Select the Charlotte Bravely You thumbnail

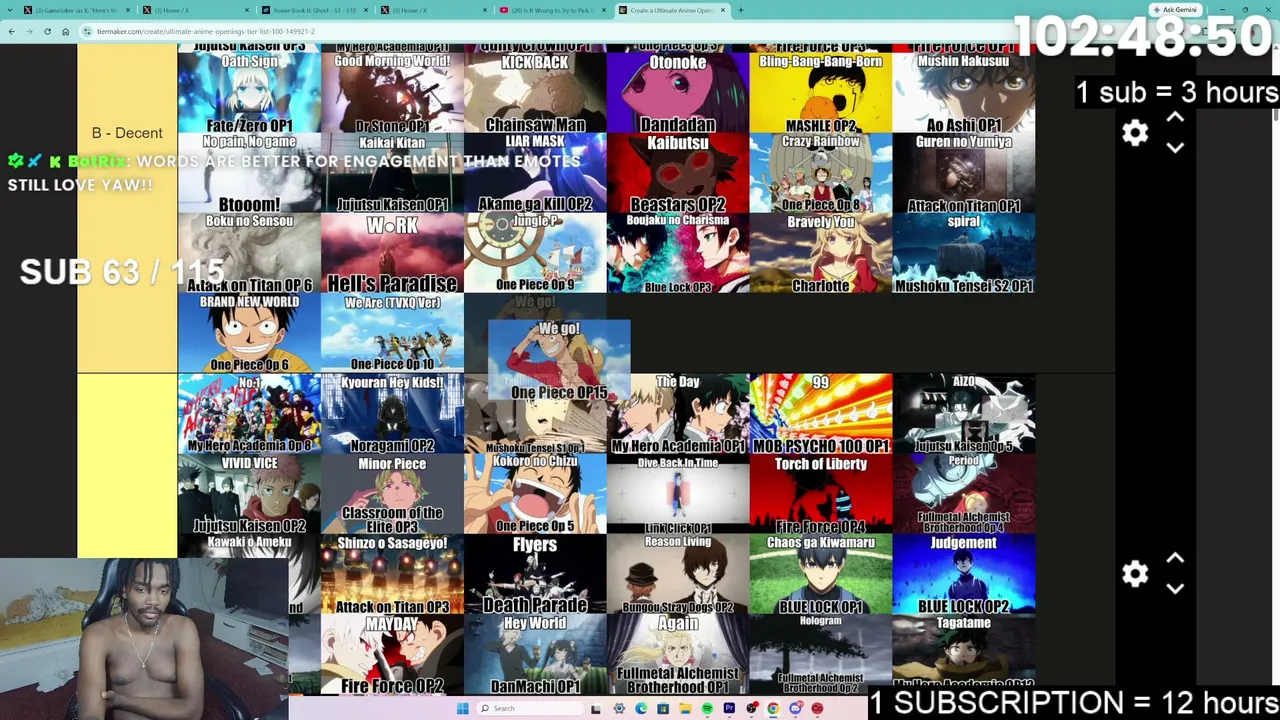(821, 253)
